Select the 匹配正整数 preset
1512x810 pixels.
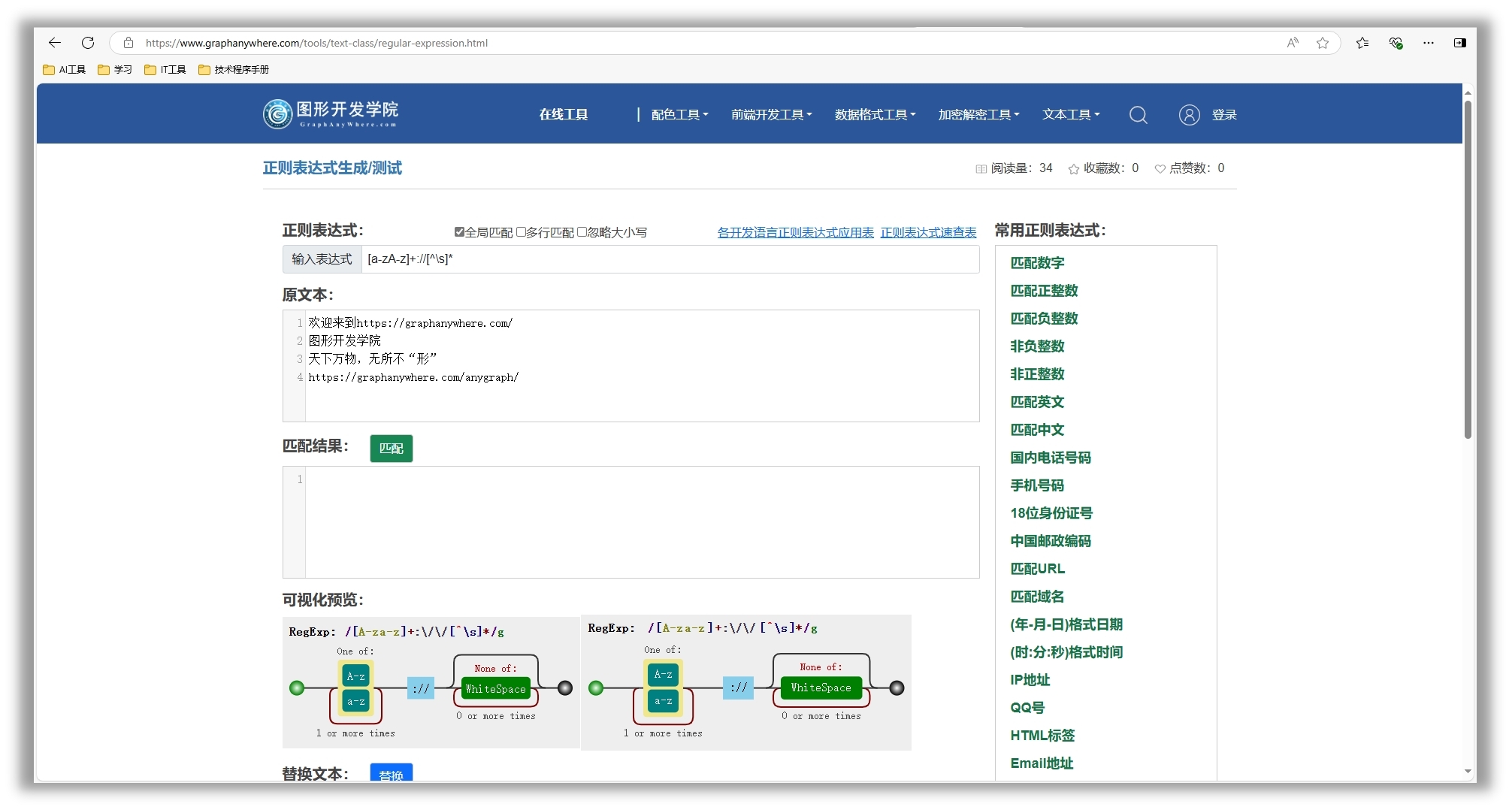[x=1044, y=291]
